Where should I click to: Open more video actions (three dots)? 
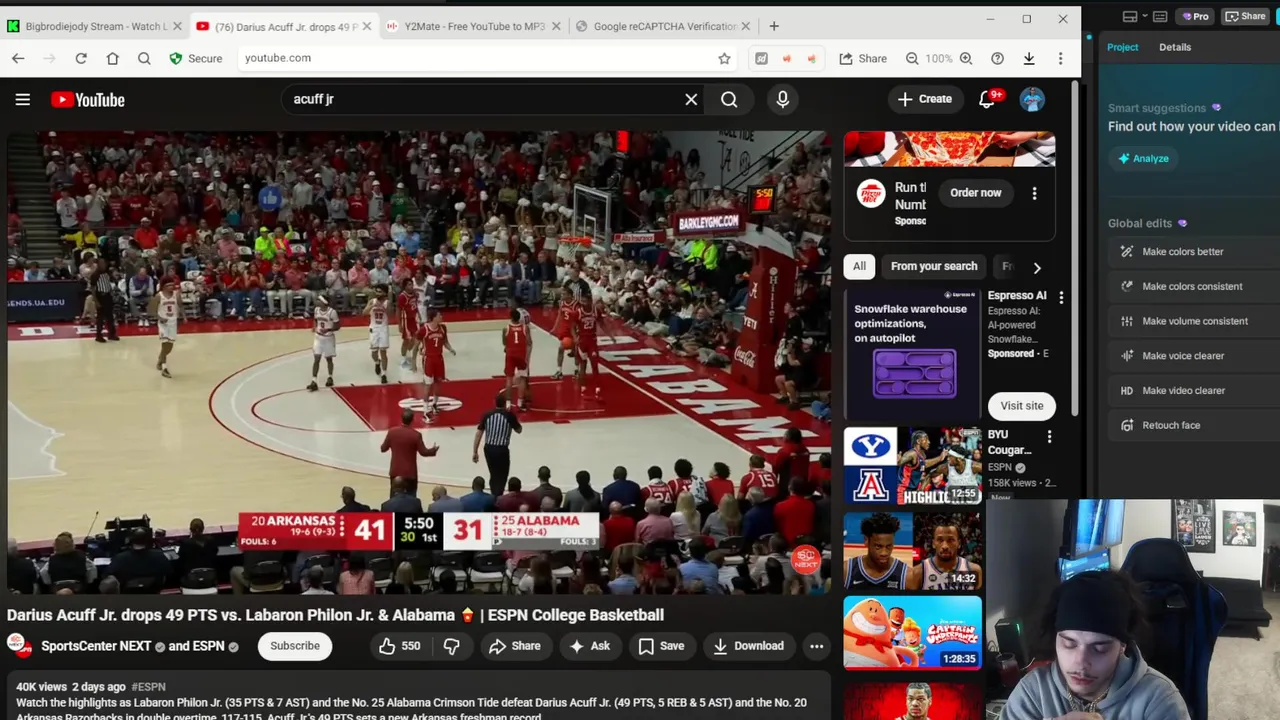pos(816,646)
